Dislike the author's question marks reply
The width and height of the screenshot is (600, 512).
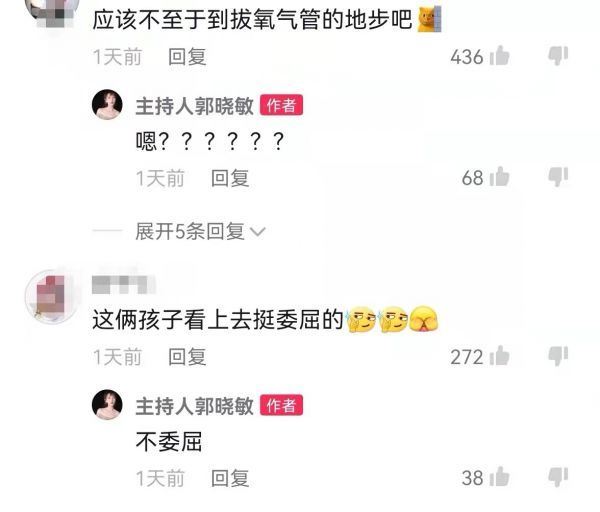pos(558,177)
